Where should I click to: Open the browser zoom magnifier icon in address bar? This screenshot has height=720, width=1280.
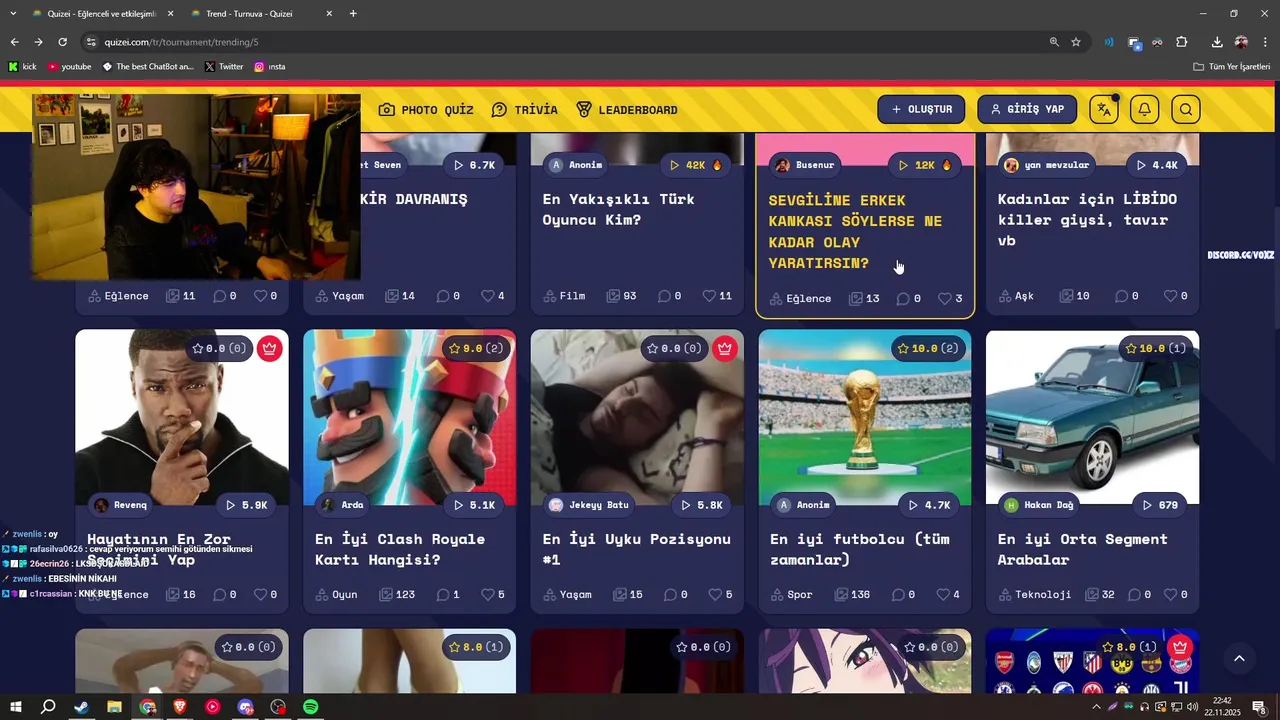(1054, 42)
